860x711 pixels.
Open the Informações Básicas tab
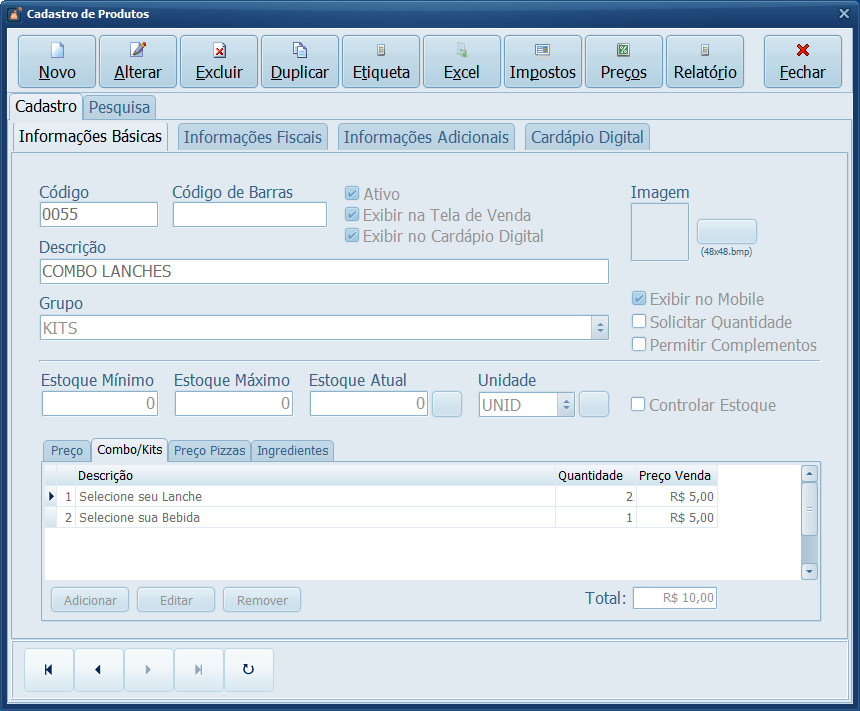tap(90, 136)
